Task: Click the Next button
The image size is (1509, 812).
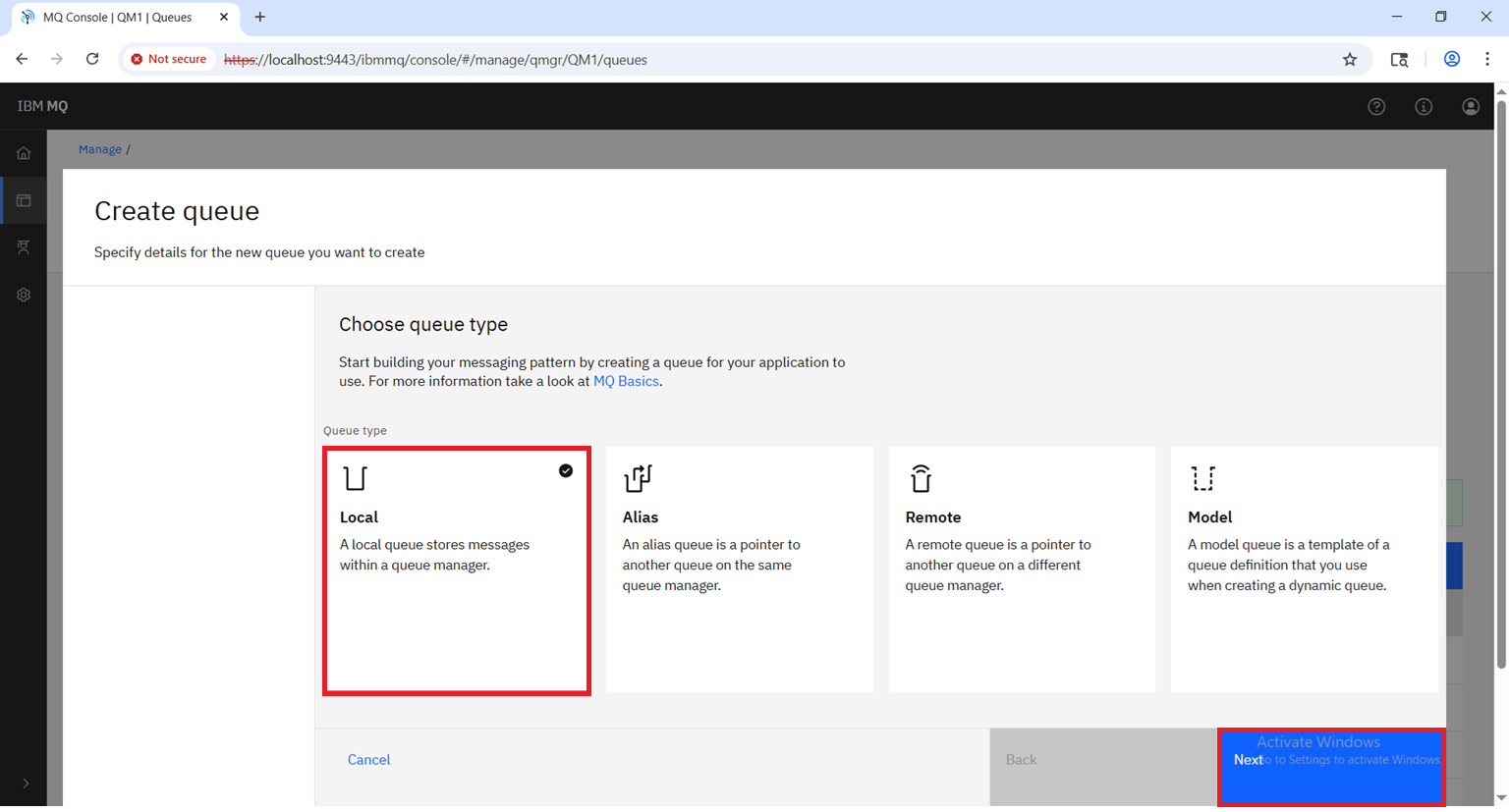Action: point(1331,768)
